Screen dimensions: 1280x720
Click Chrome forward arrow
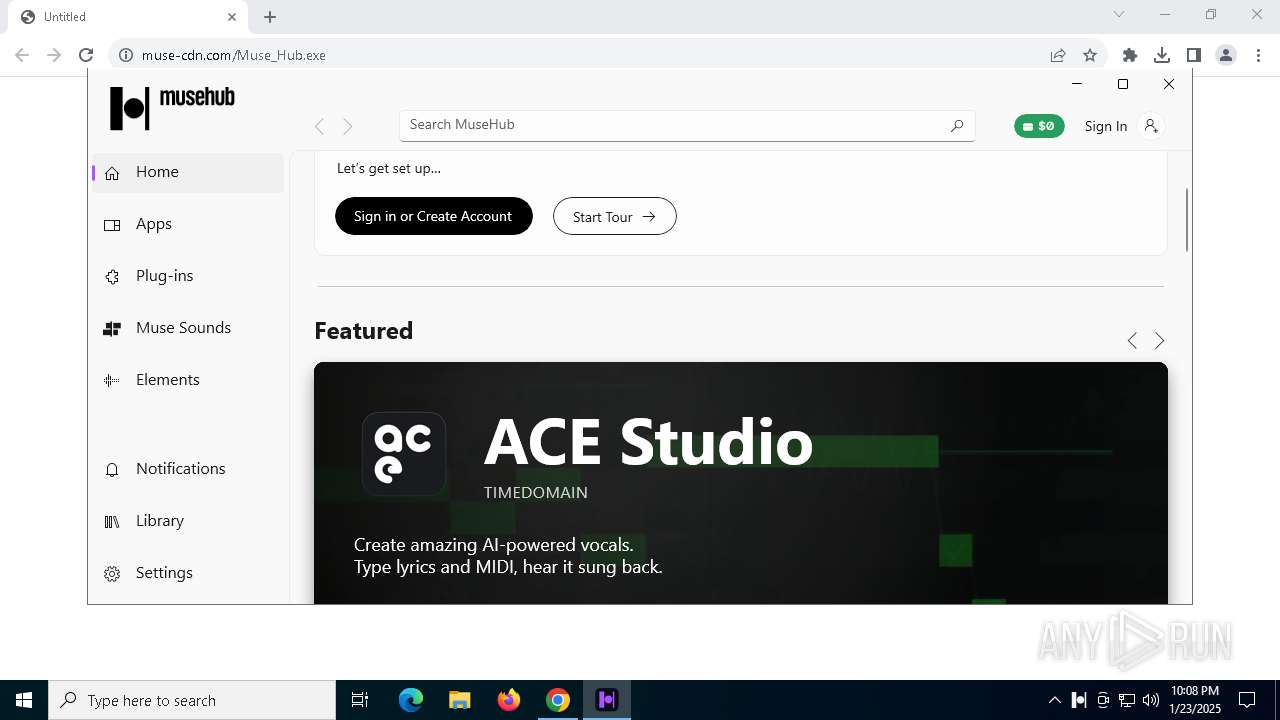coord(54,55)
